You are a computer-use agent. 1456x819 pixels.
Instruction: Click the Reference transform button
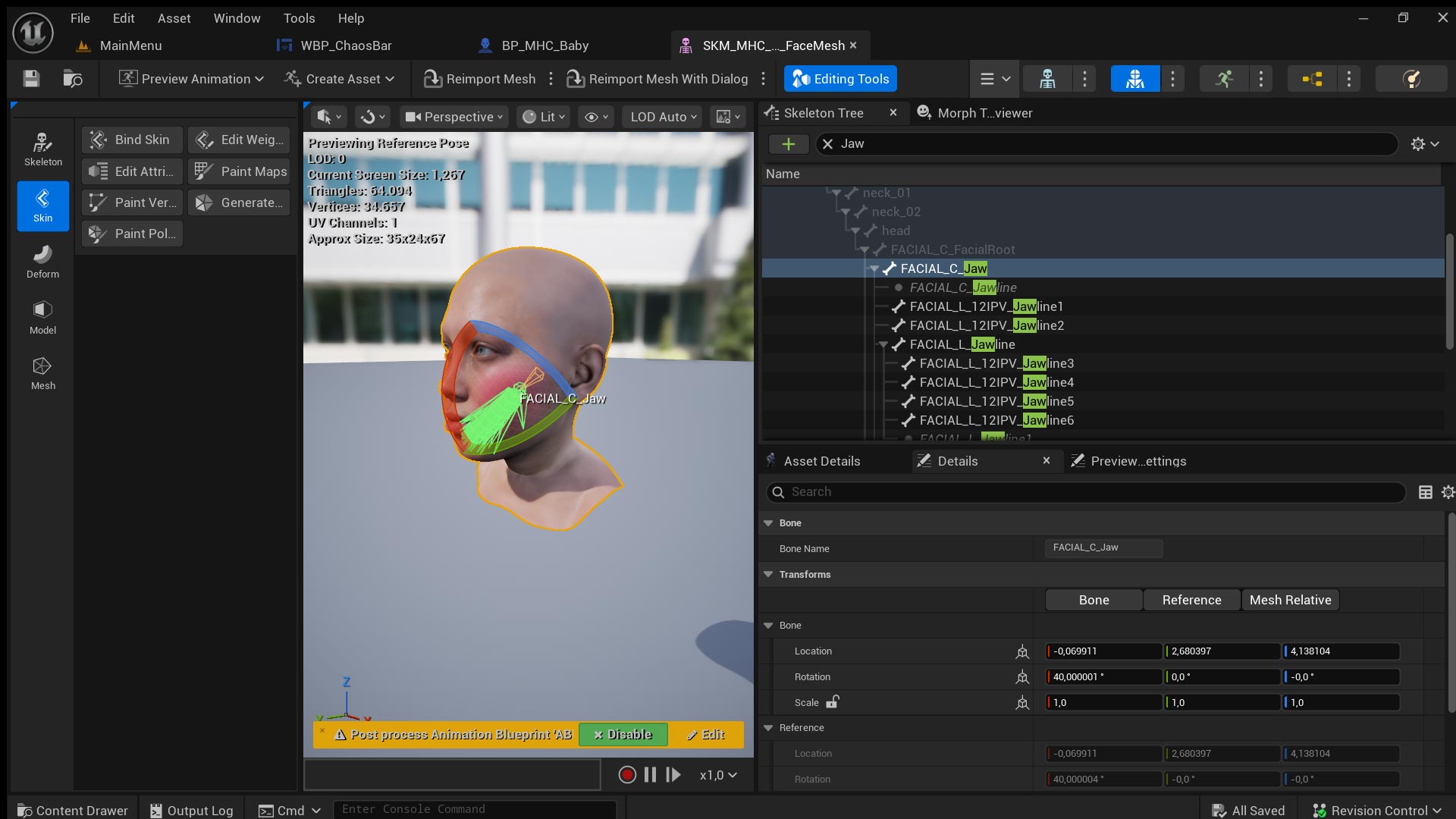click(x=1191, y=600)
